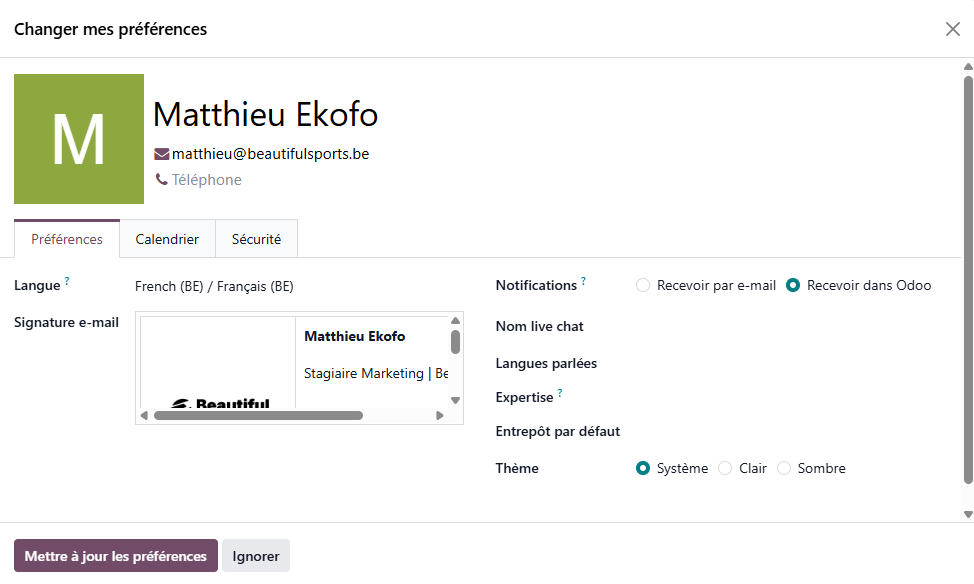Click the envelope icon beside the email

click(161, 154)
